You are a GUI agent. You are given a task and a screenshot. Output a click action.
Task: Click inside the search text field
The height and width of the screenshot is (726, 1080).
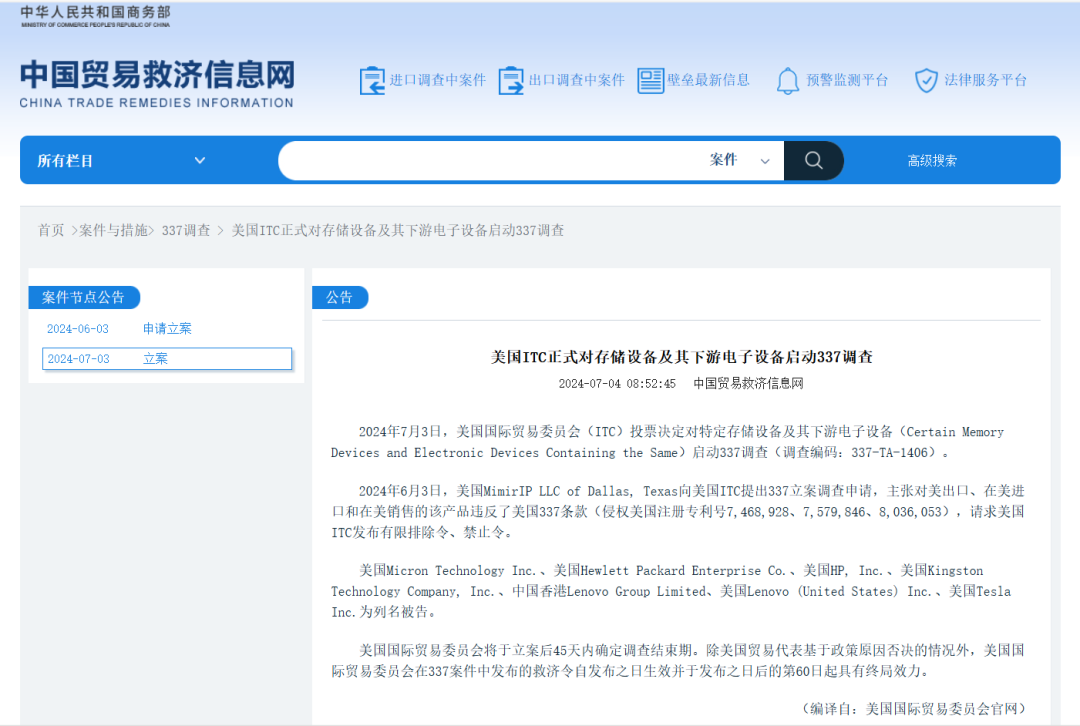(492, 160)
